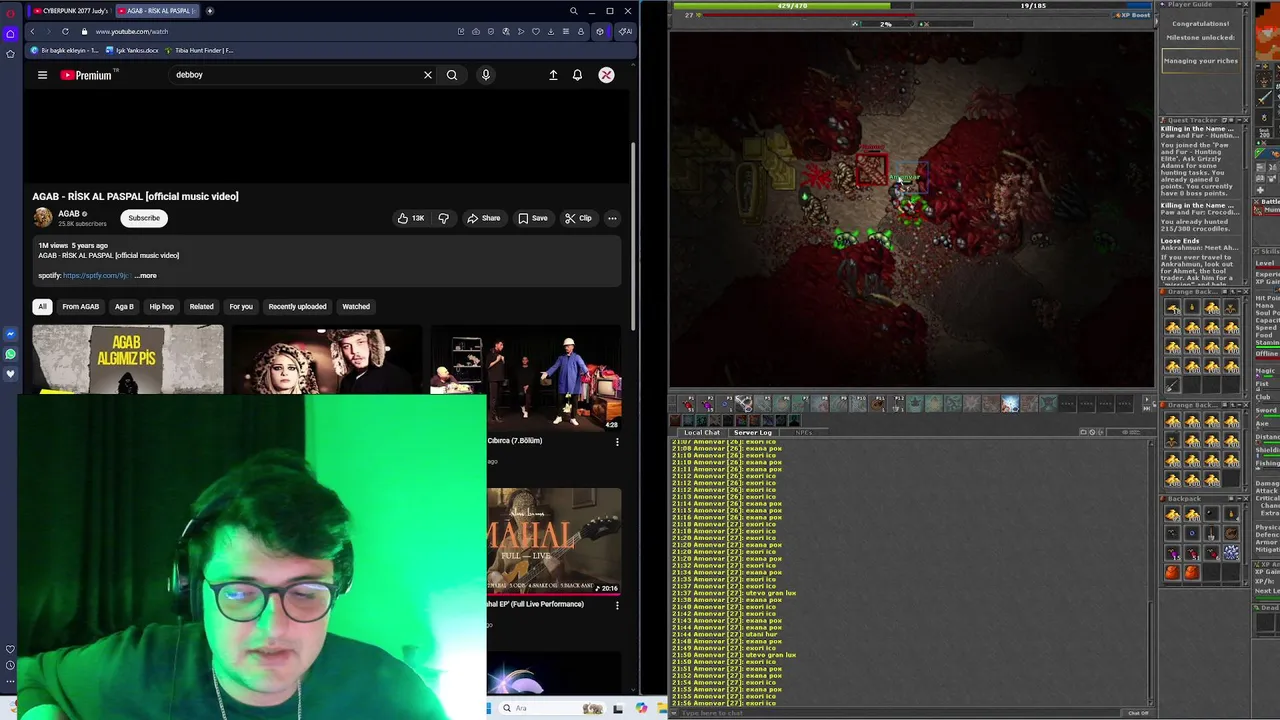Expand the description with '...more'
The width and height of the screenshot is (1280, 720).
coord(146,276)
